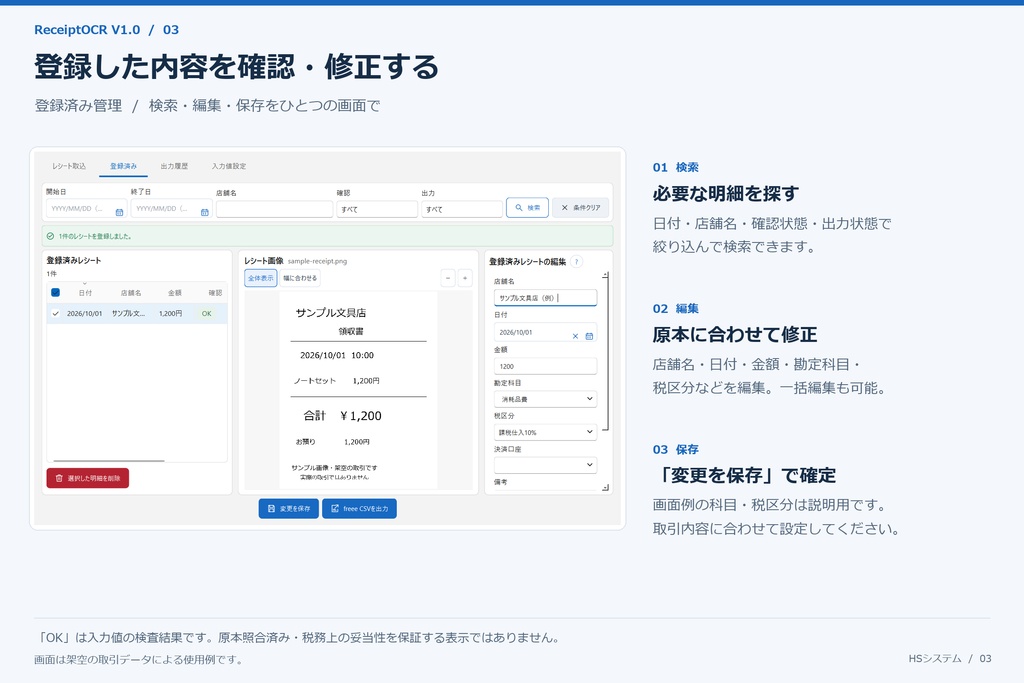Click the 金額 column header in receipt list
This screenshot has height=683, width=1024.
[x=175, y=293]
